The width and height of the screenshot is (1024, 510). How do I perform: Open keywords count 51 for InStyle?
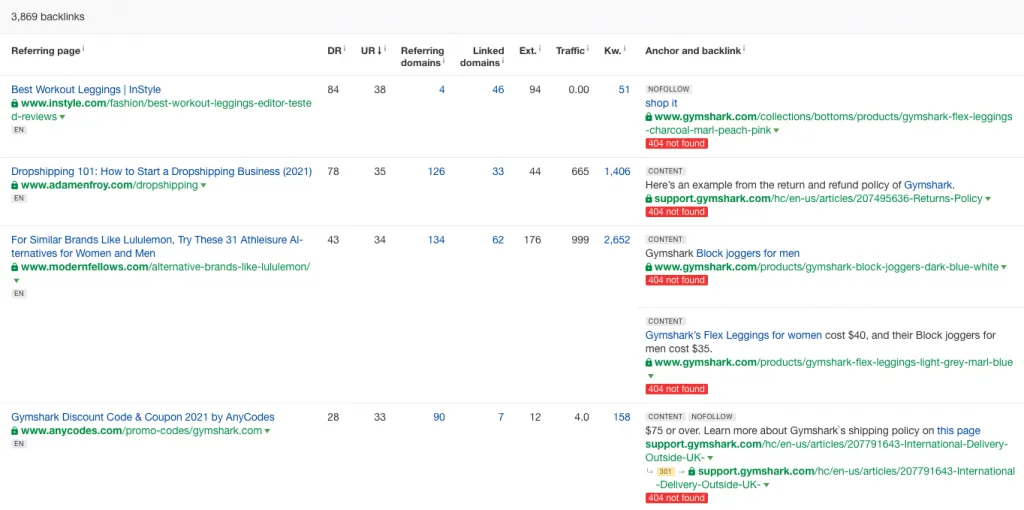click(624, 89)
